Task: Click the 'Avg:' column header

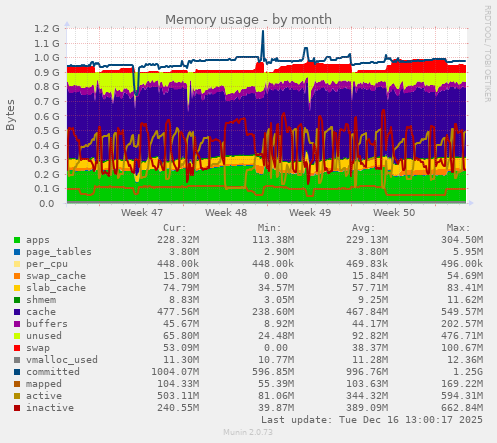Action: (x=364, y=228)
